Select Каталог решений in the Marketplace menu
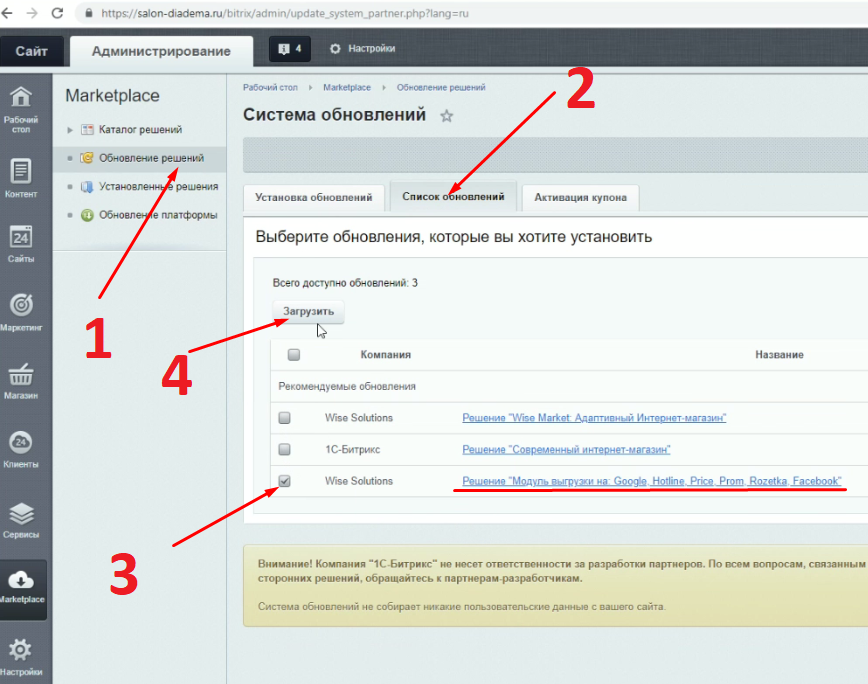Screen dimensions: 868x684 141,129
